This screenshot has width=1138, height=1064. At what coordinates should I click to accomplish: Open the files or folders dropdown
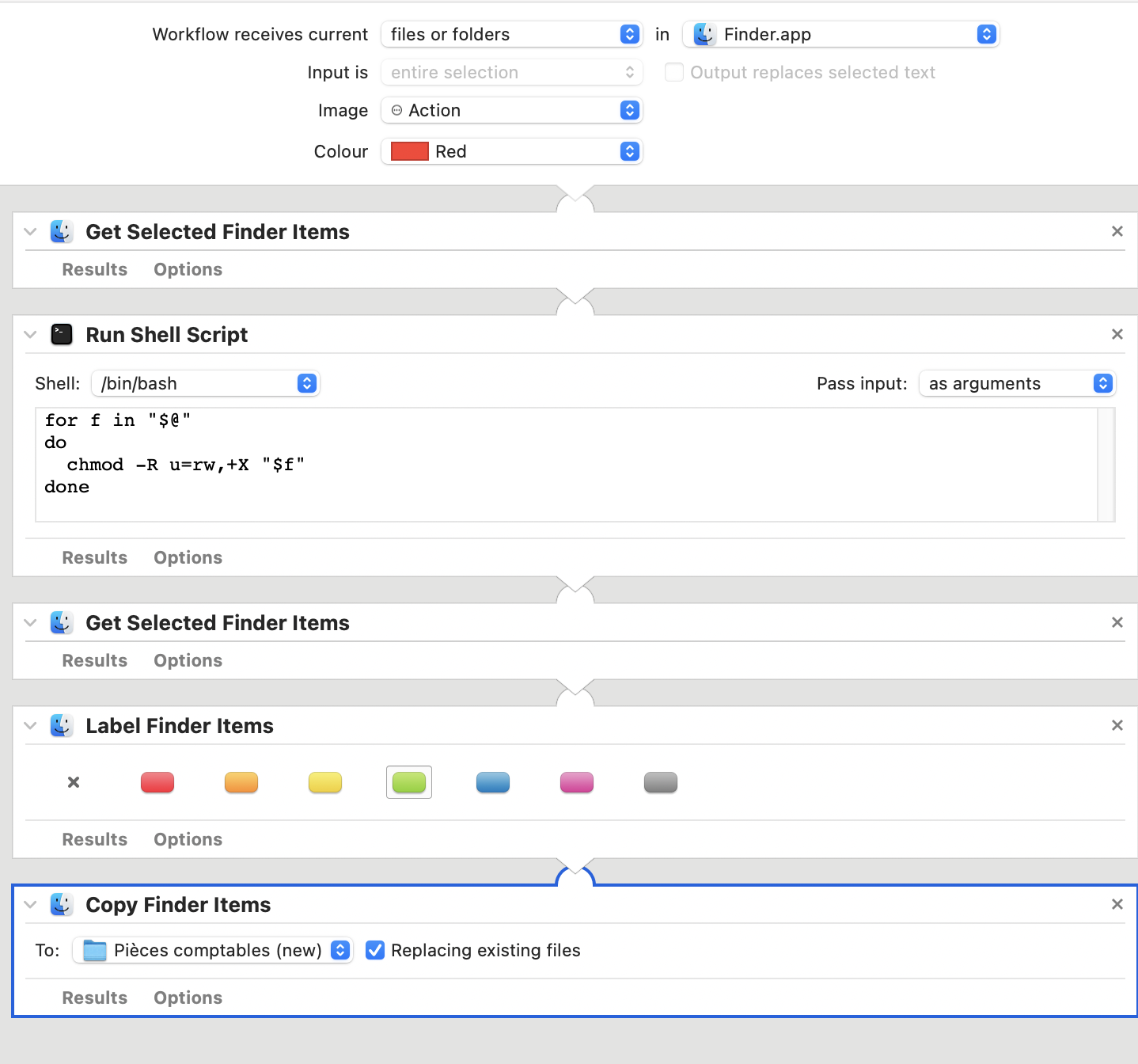coord(511,34)
